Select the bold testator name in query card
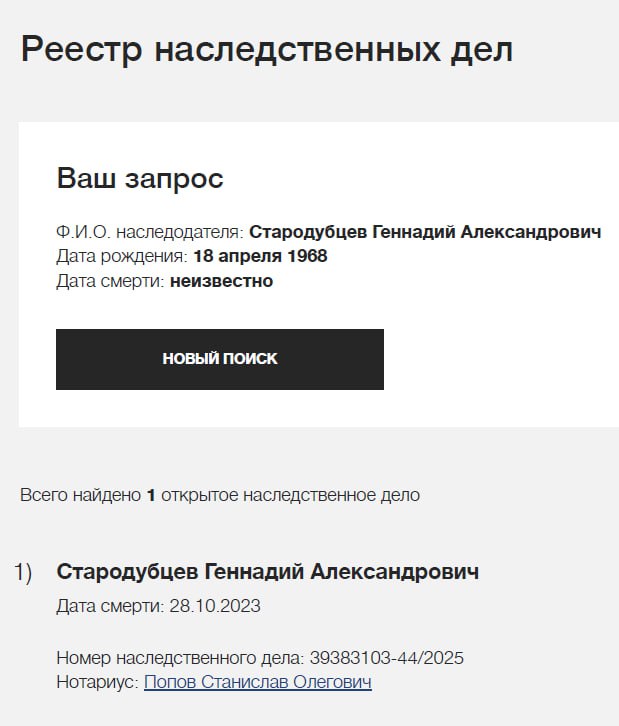The width and height of the screenshot is (619, 726). [x=425, y=232]
